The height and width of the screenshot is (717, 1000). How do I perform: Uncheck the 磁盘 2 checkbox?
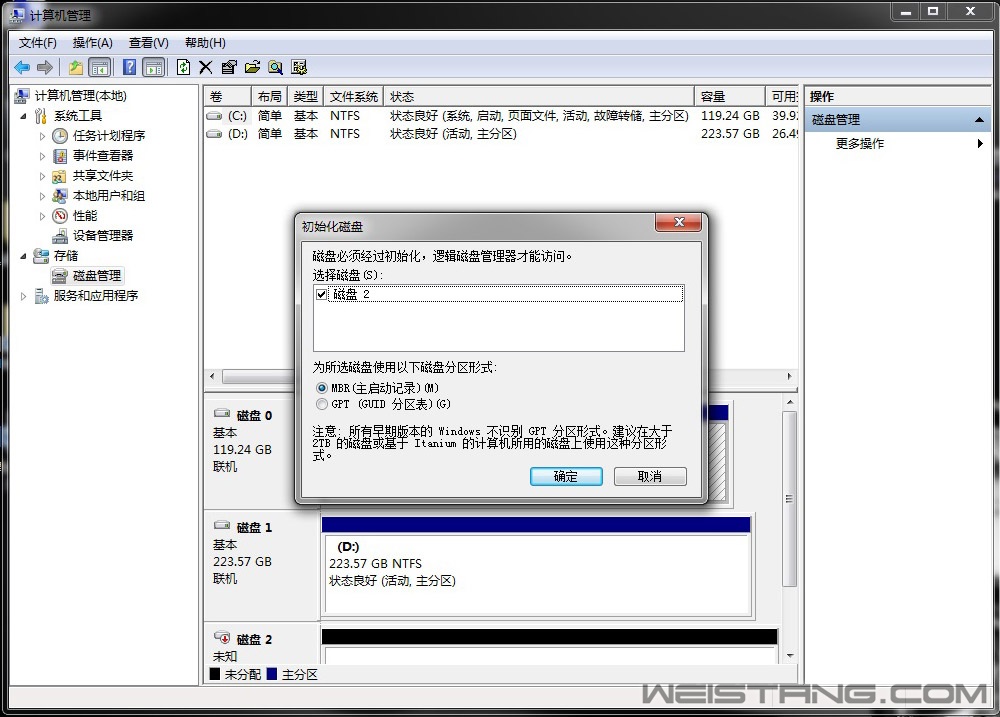[x=321, y=294]
